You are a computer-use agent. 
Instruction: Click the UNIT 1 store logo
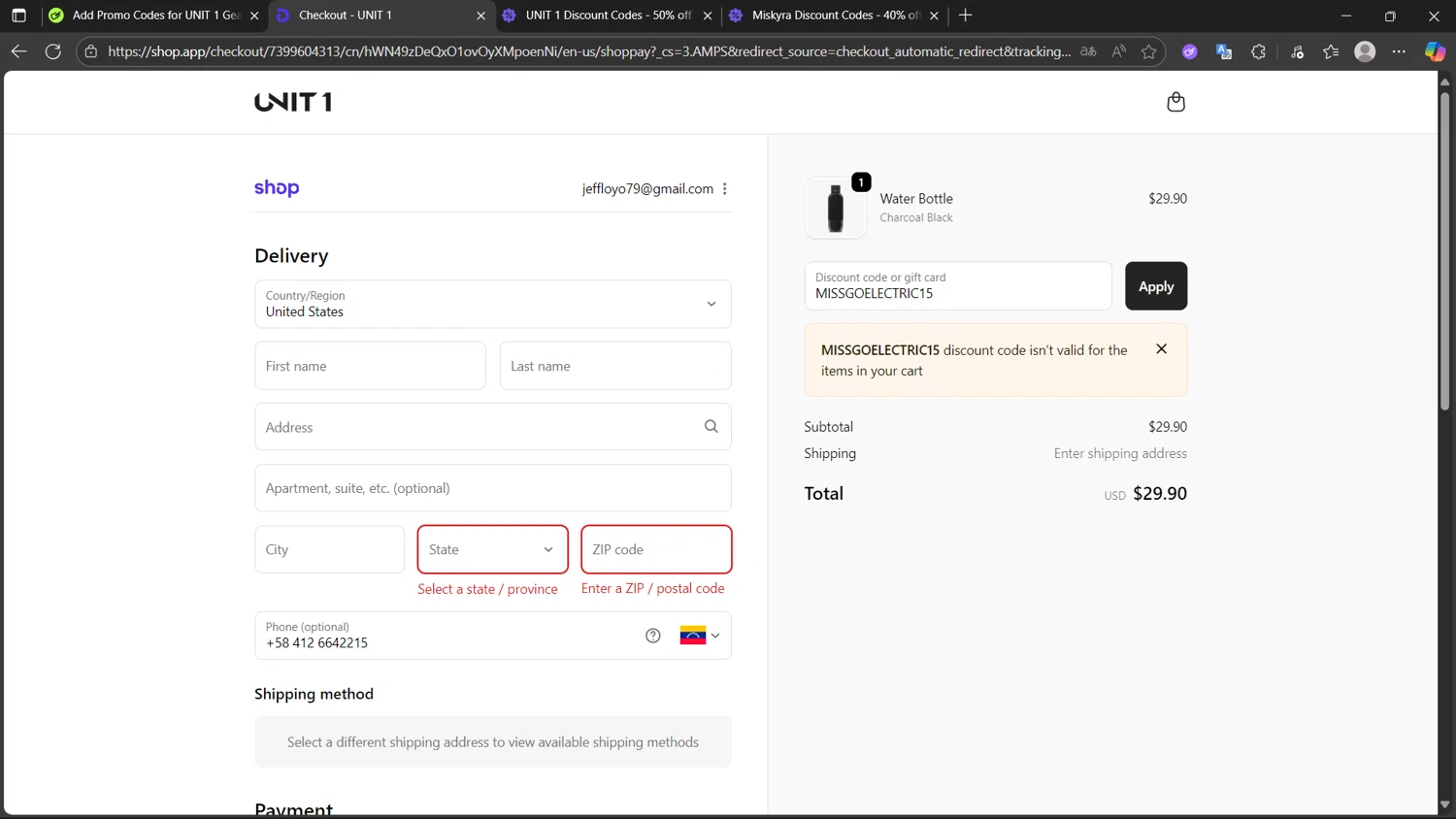click(x=293, y=102)
